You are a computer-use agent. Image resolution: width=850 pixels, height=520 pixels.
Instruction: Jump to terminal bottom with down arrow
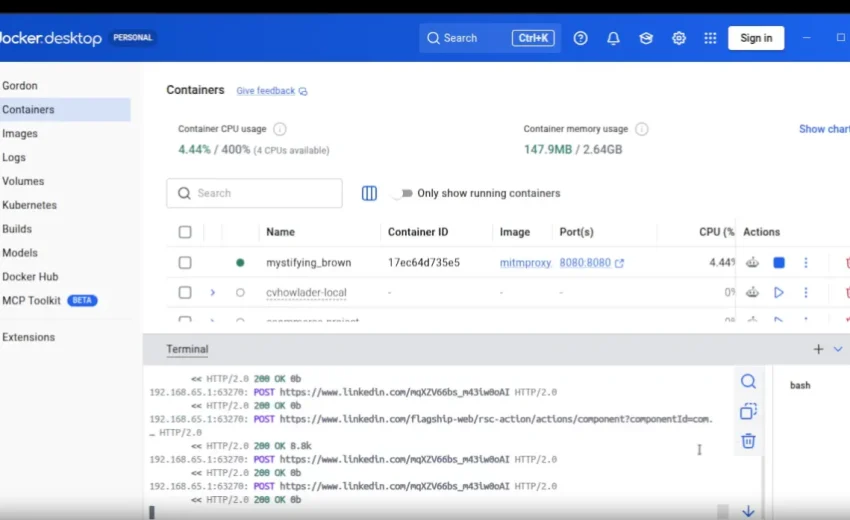(748, 511)
